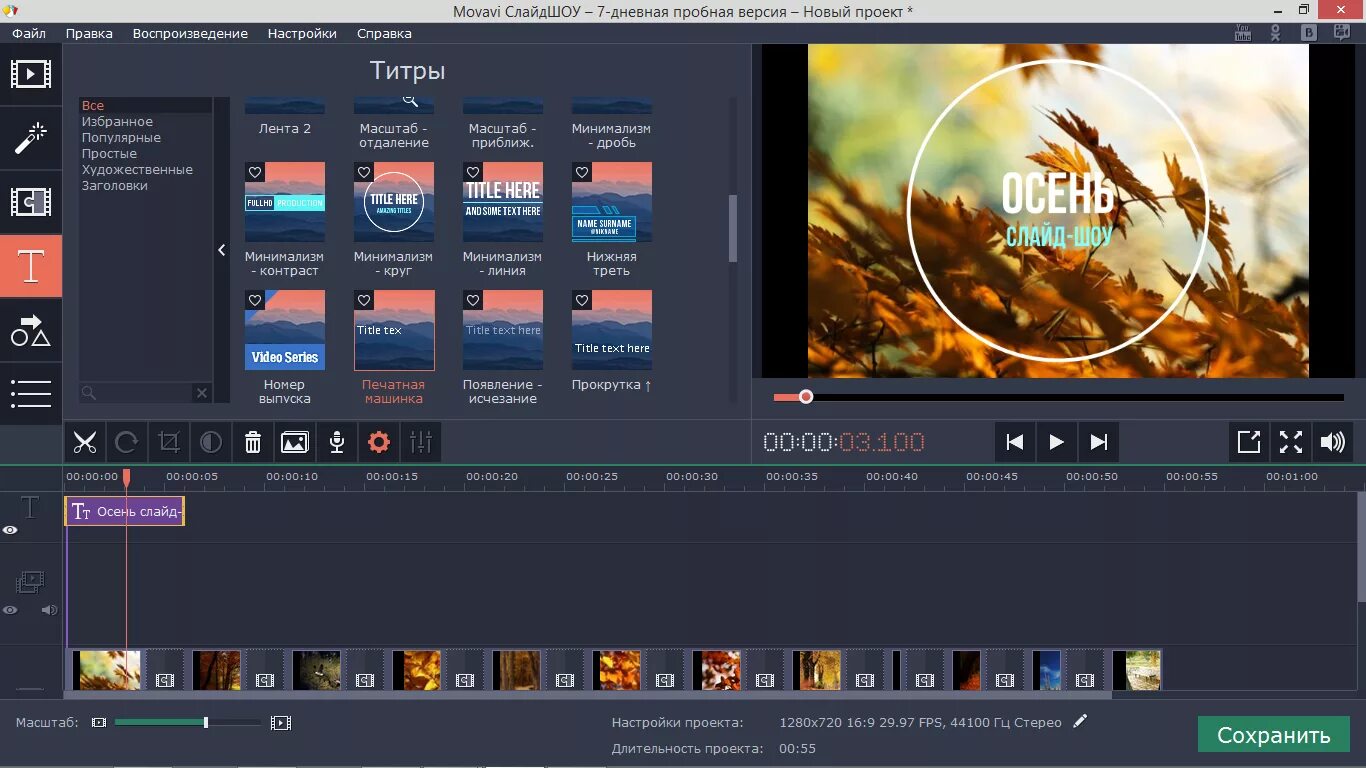Image resolution: width=1366 pixels, height=768 pixels.
Task: Open clip properties with the gear icon
Action: [x=379, y=442]
